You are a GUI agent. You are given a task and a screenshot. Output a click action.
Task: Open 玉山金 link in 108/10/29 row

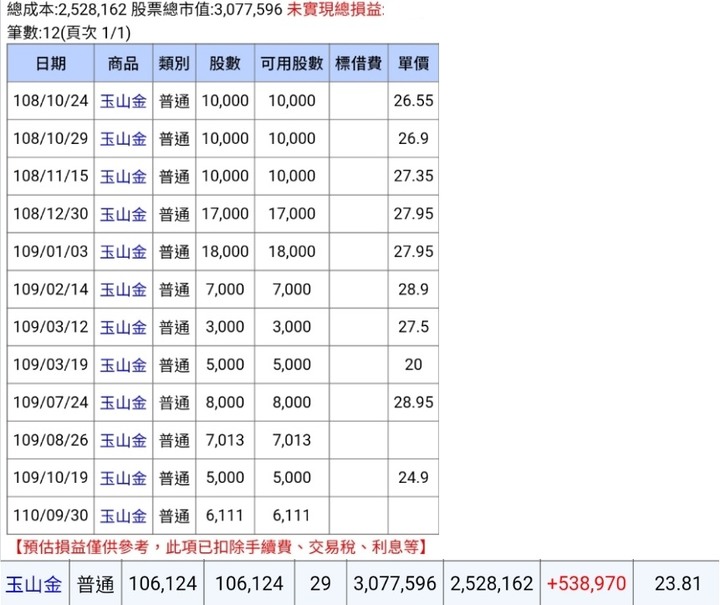pos(123,139)
